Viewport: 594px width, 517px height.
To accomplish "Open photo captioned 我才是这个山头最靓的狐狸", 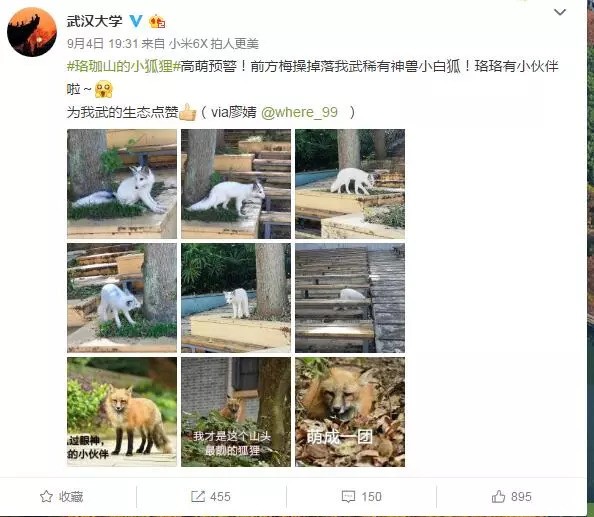I will tap(236, 412).
